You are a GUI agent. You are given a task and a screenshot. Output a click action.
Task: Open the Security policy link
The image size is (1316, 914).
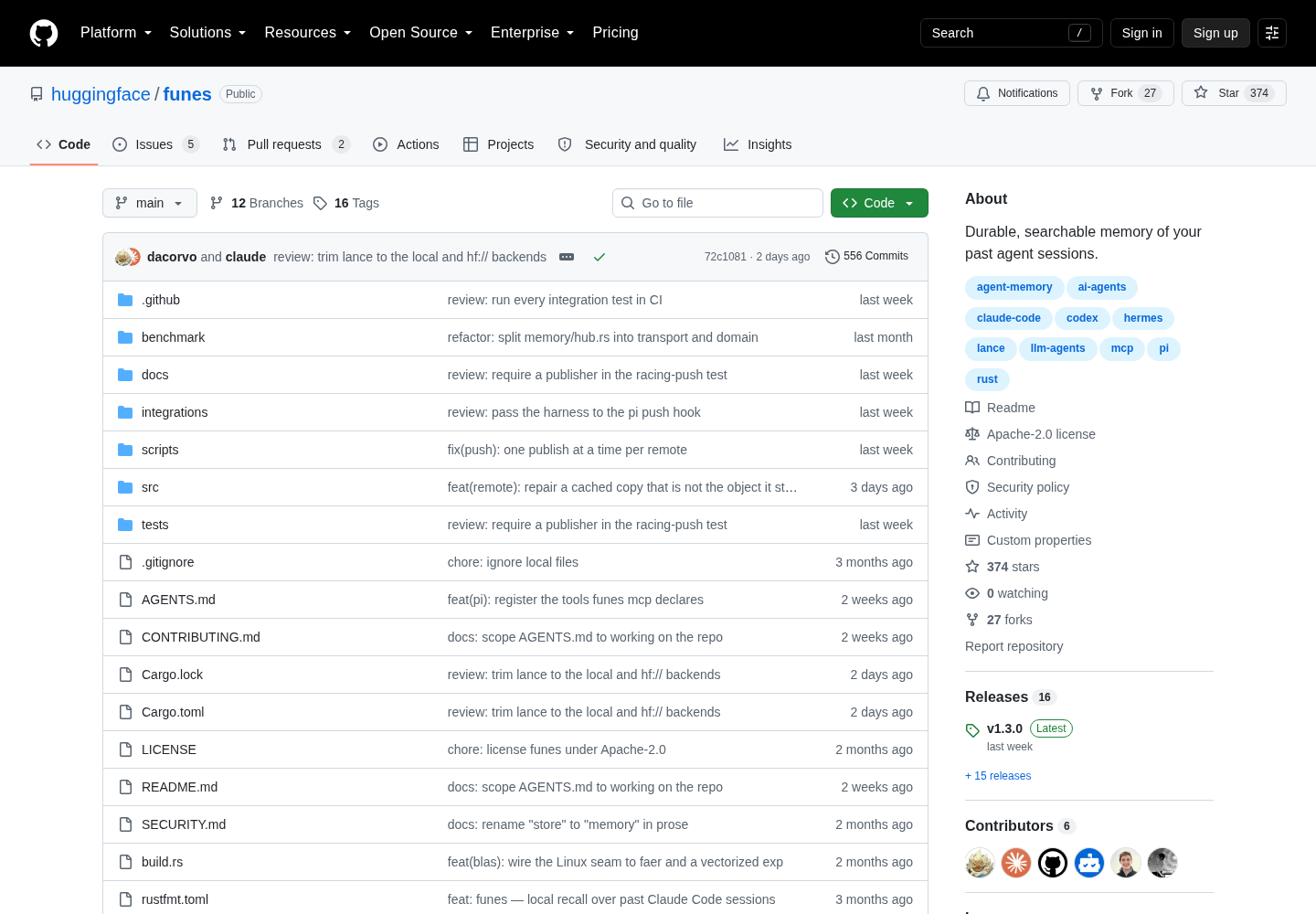[1028, 487]
